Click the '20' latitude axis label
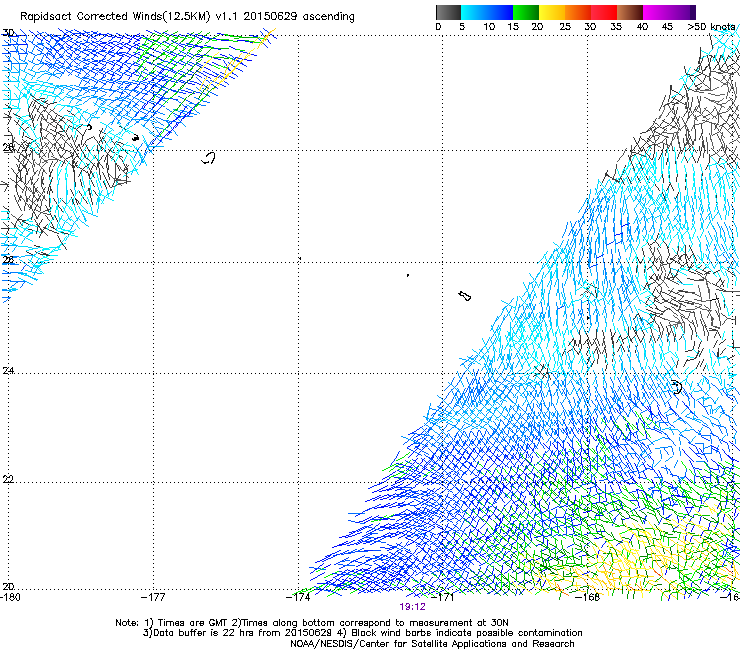This screenshot has width=740, height=650. click(8, 587)
